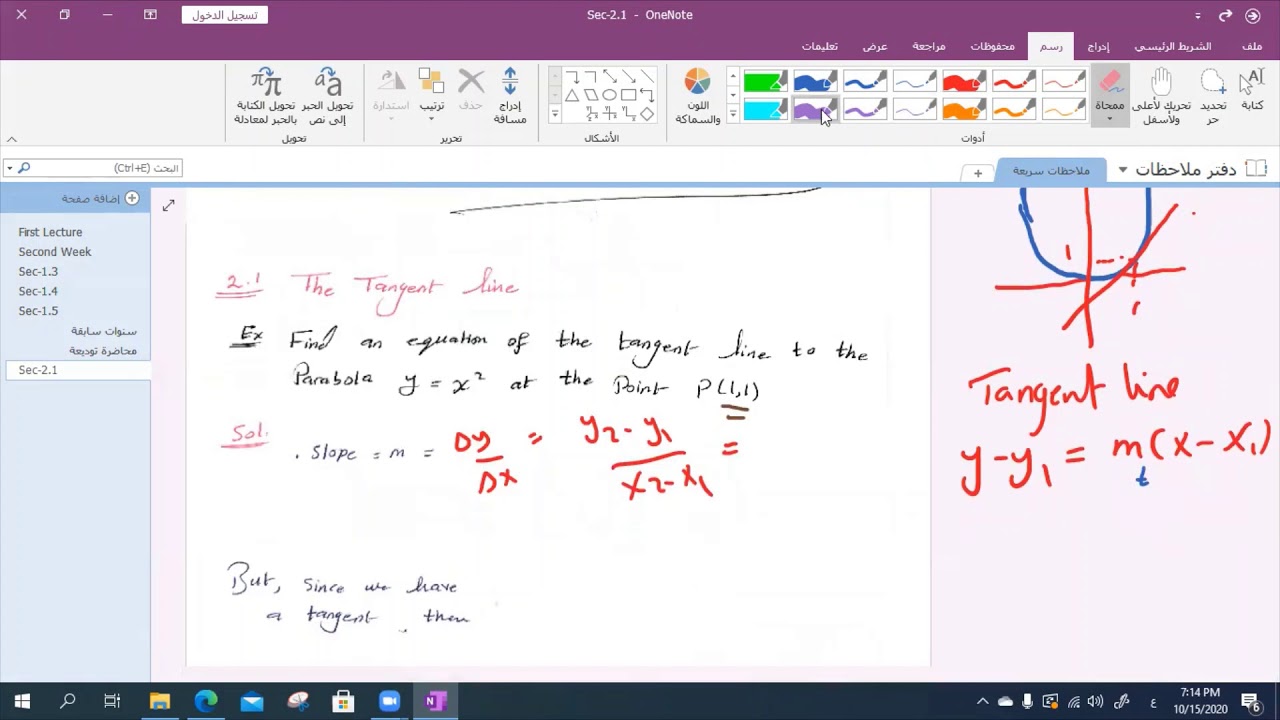Insert the rectangle shape

click(x=628, y=96)
